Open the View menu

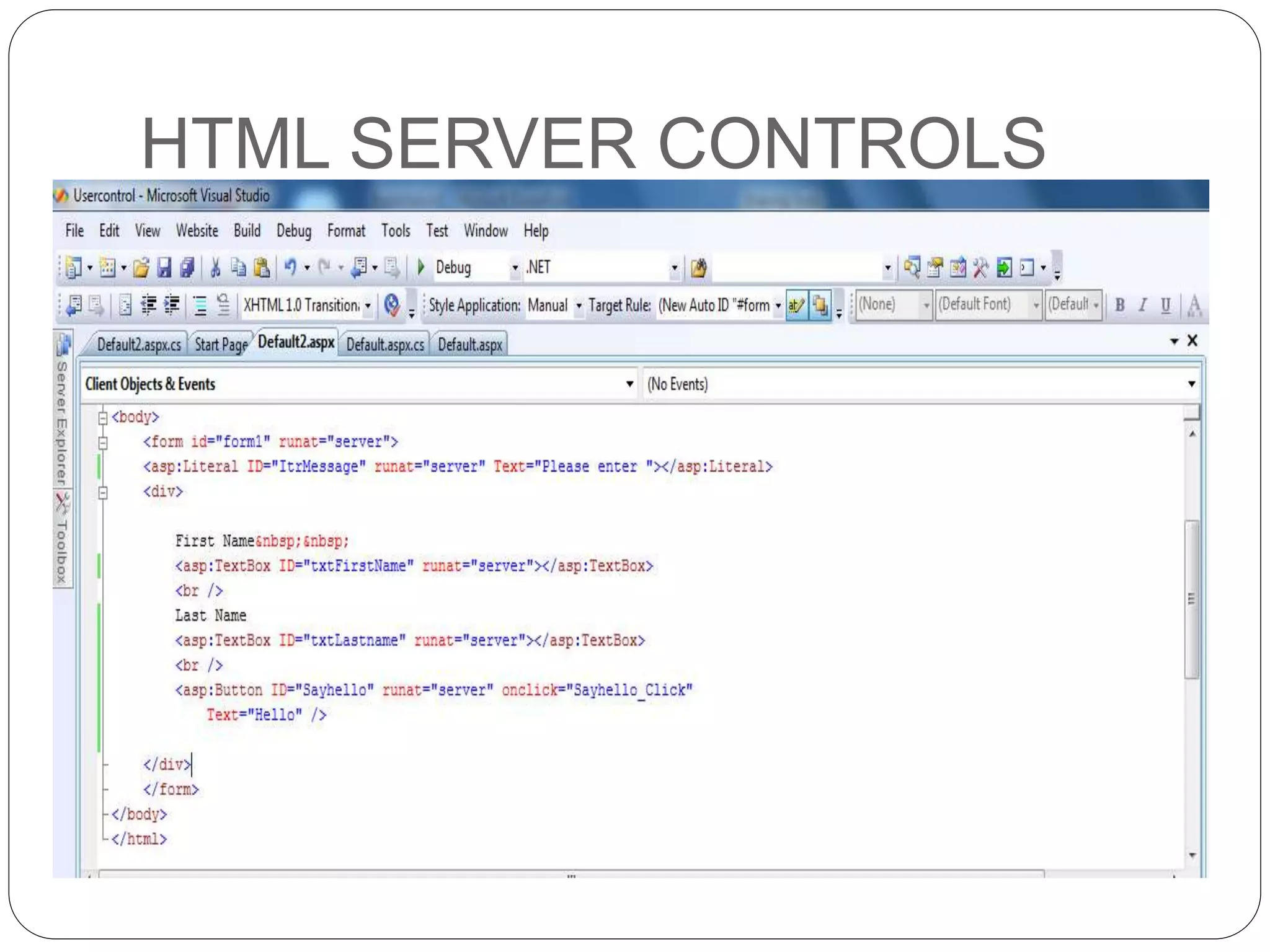pos(148,231)
